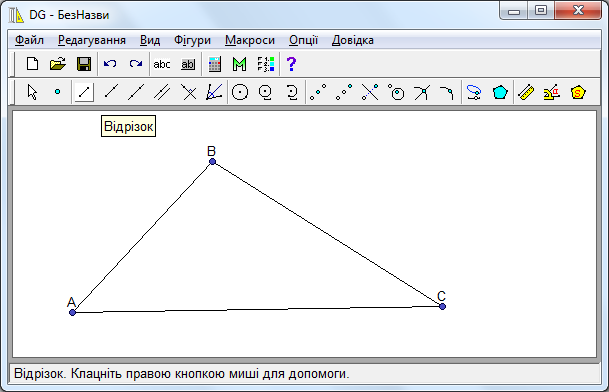Create a new document with the blank page icon
This screenshot has height=392, width=609.
point(32,64)
